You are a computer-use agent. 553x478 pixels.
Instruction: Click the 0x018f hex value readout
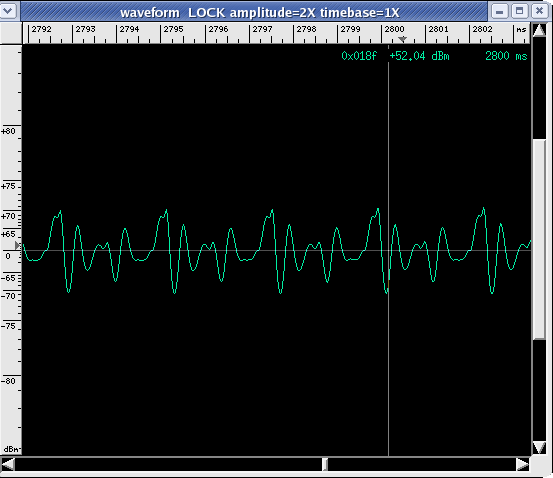(359, 56)
